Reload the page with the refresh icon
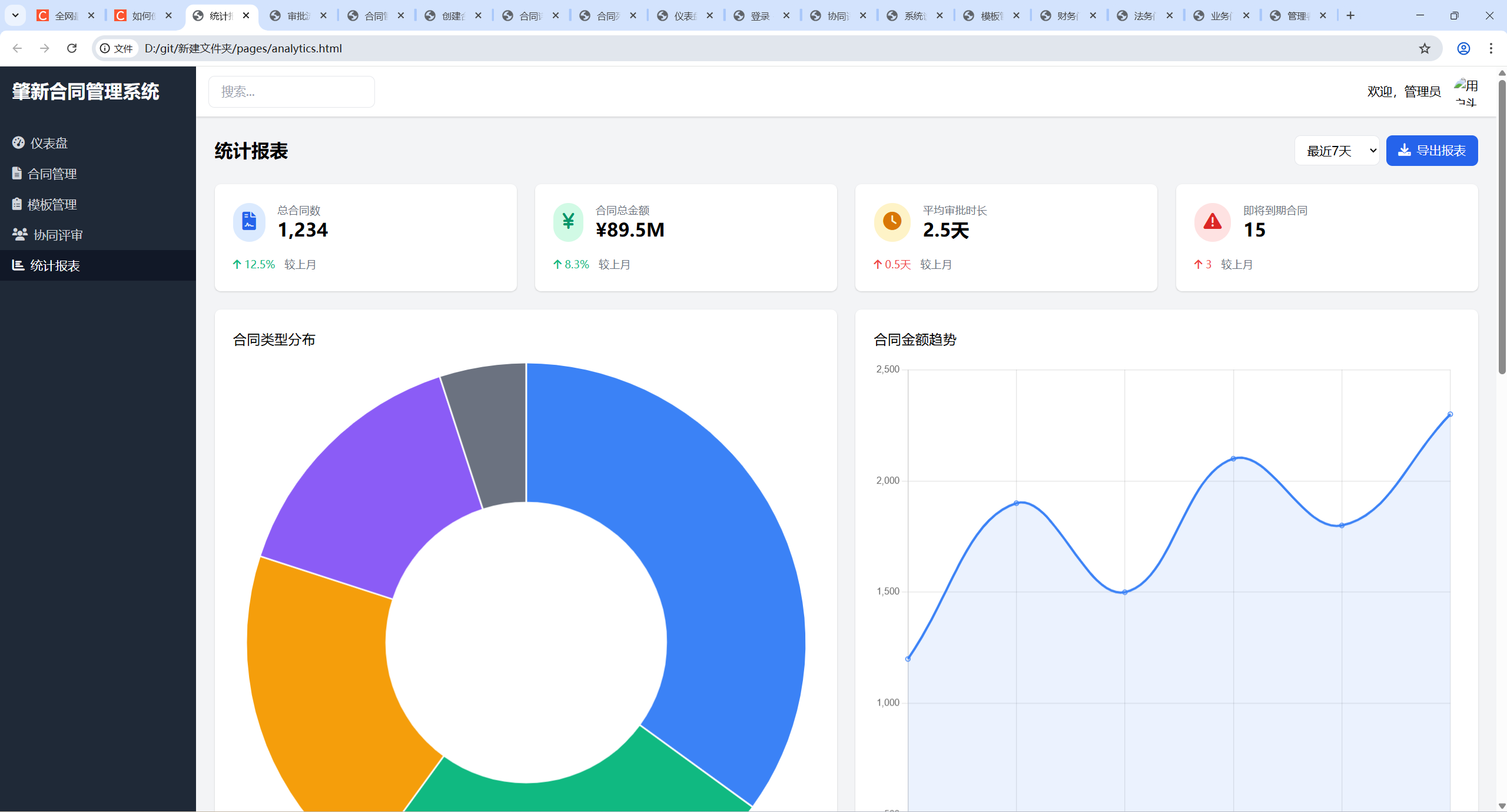 click(72, 48)
